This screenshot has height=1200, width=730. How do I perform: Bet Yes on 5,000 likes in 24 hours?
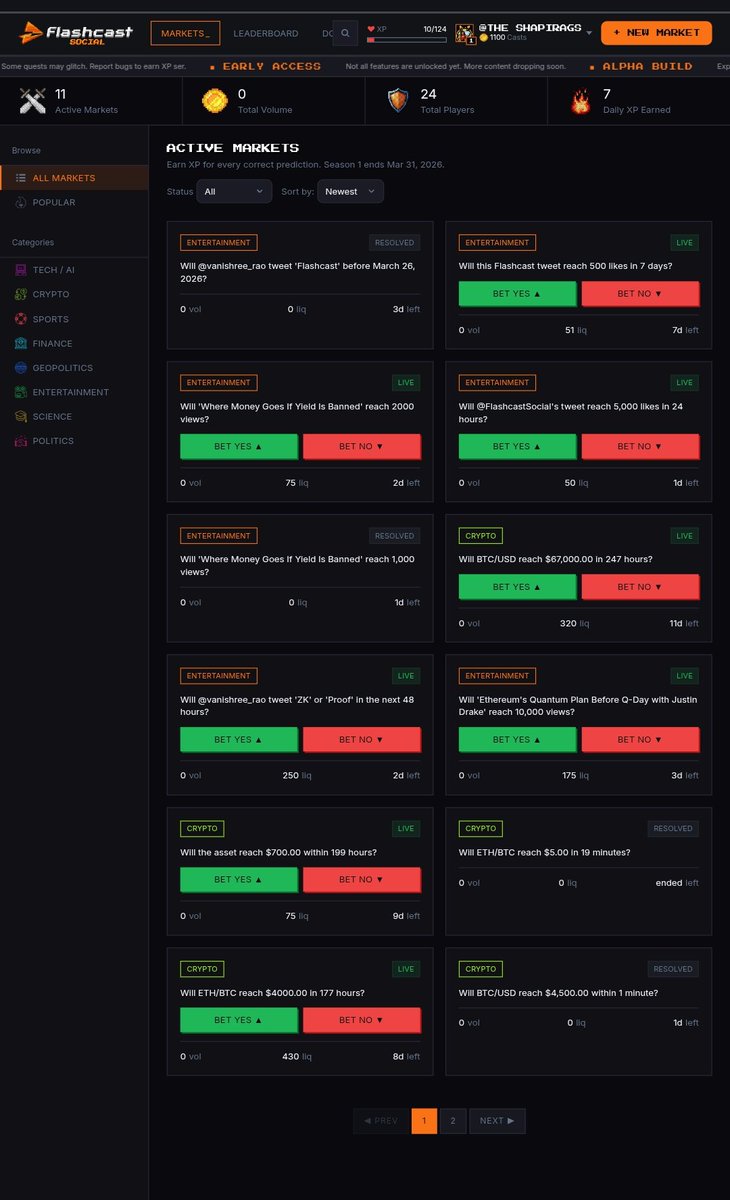click(x=517, y=446)
